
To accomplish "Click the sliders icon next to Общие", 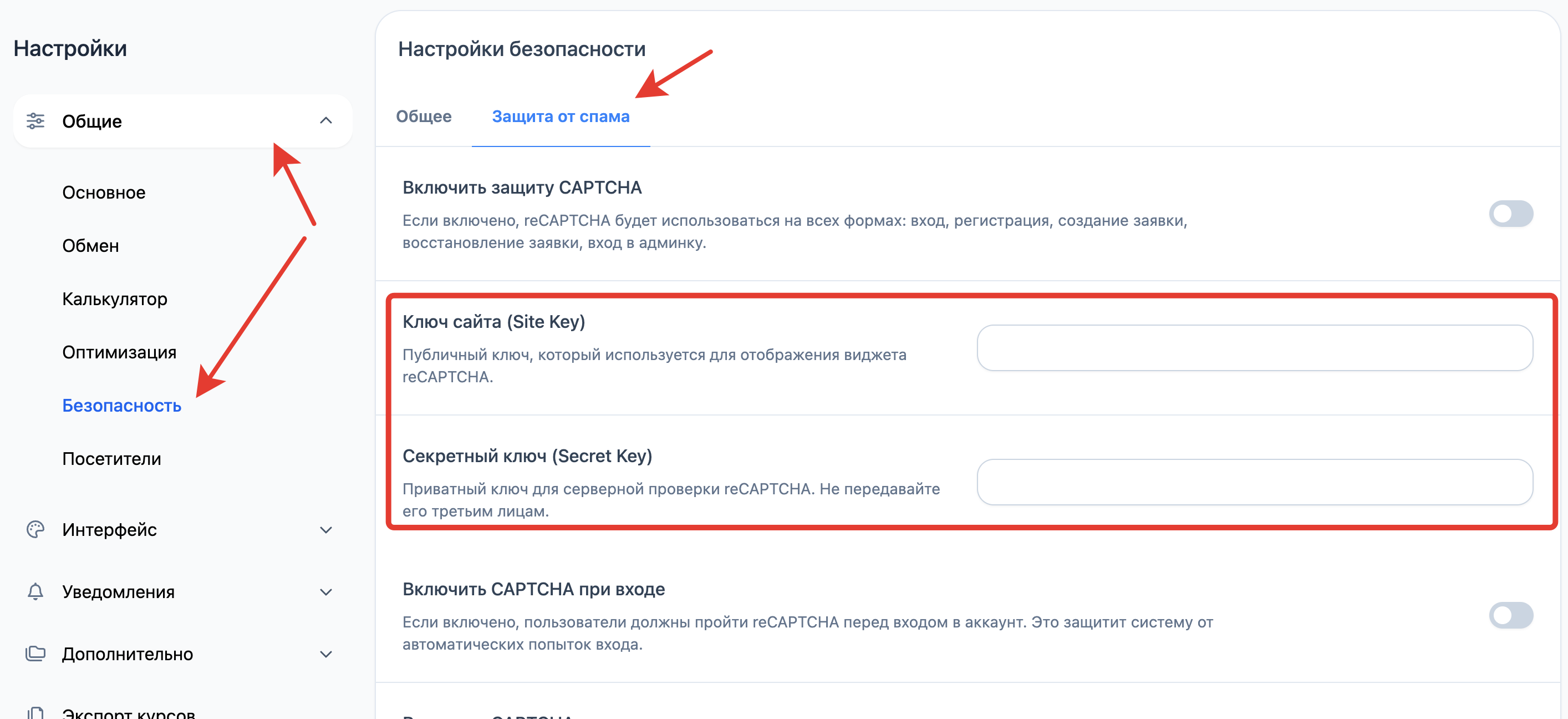I will coord(35,121).
